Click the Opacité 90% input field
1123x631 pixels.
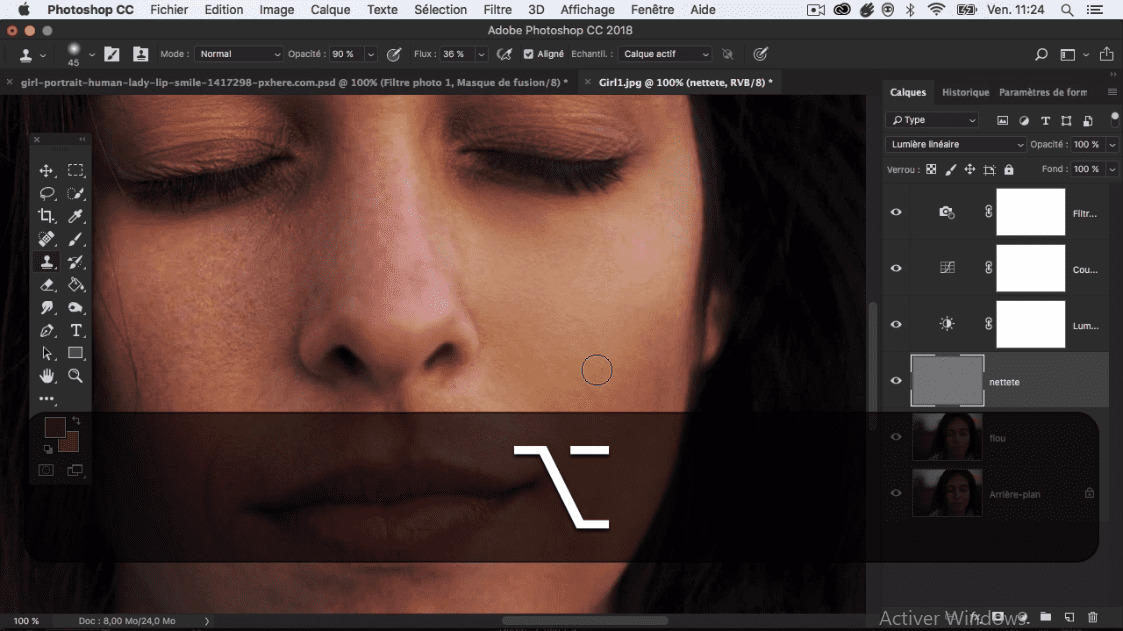click(344, 54)
